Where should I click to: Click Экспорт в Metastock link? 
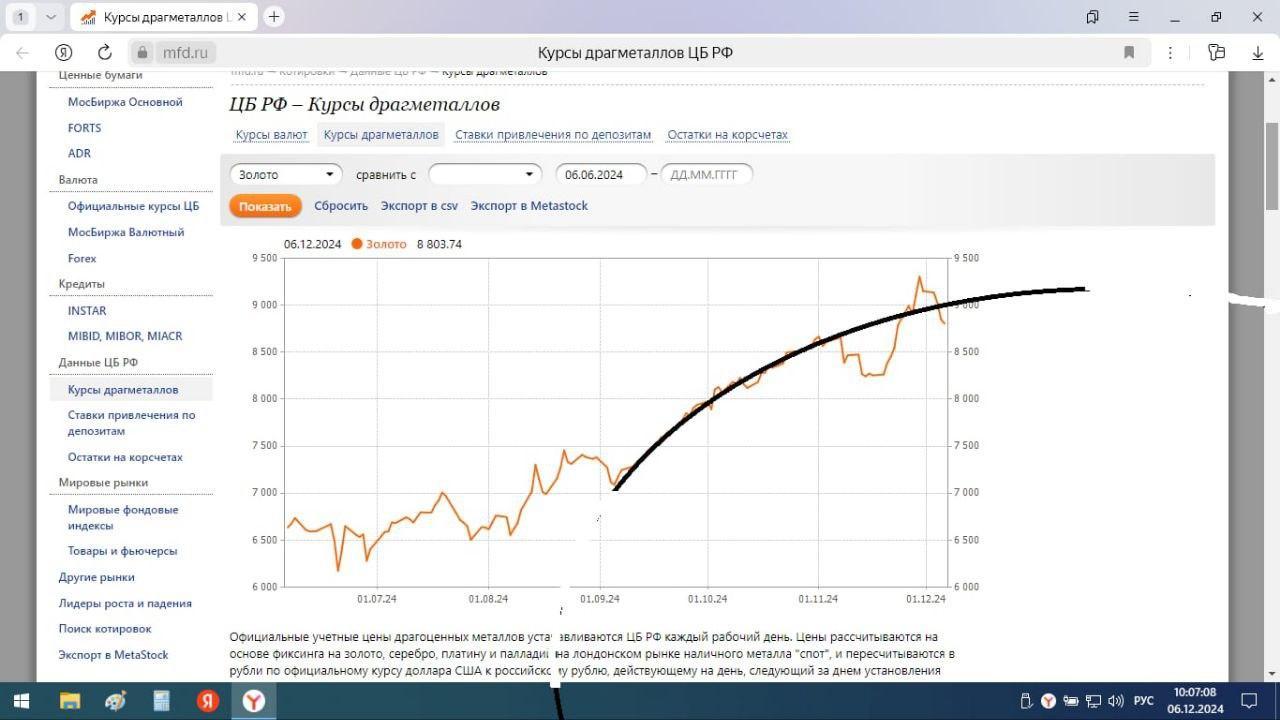pos(529,206)
